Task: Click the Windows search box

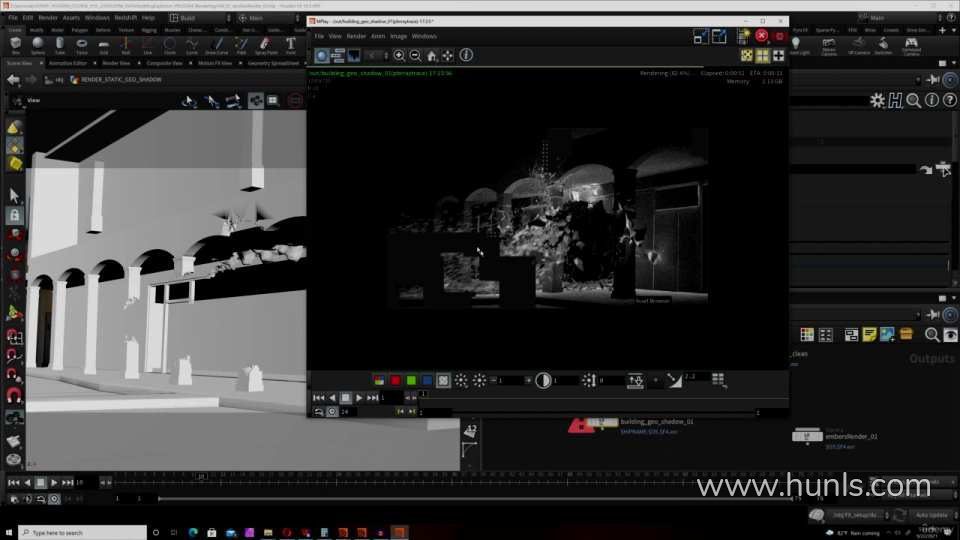Action: click(83, 533)
